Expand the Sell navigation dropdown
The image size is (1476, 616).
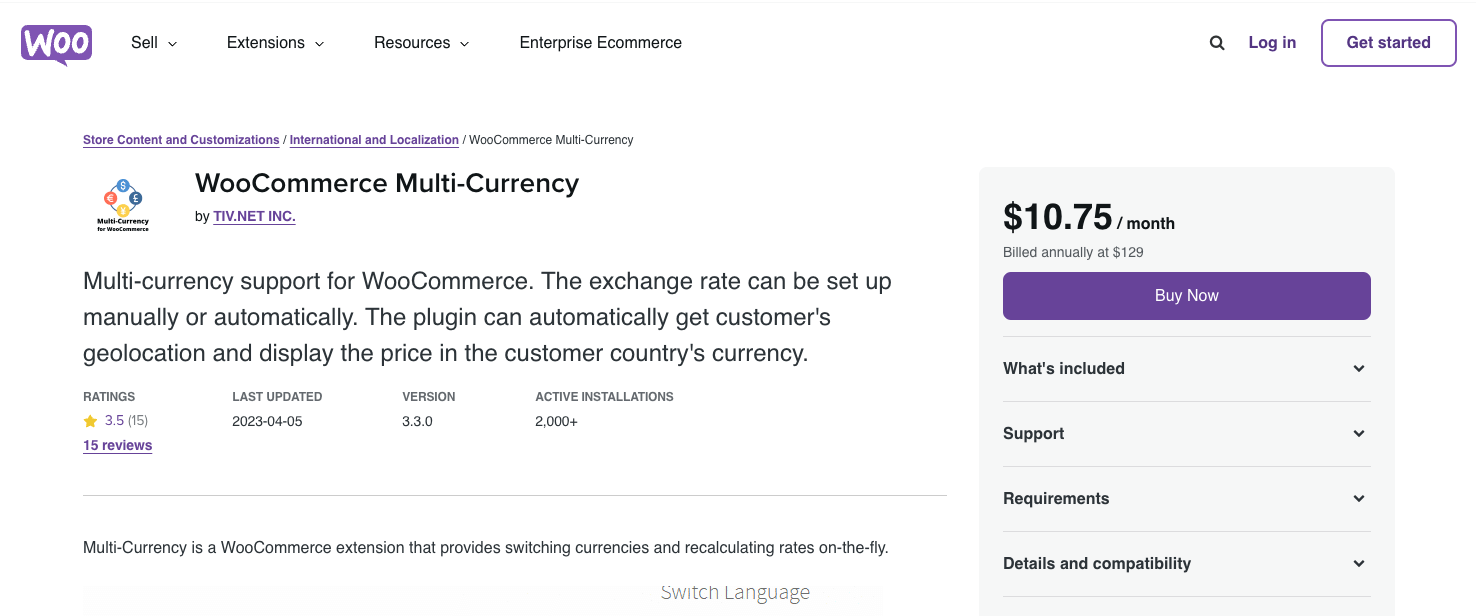click(x=153, y=43)
